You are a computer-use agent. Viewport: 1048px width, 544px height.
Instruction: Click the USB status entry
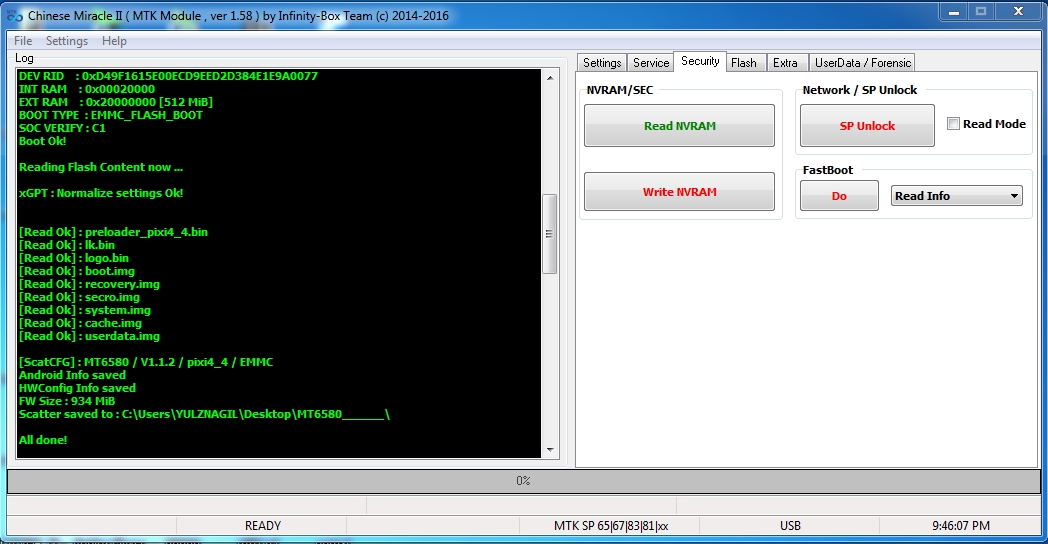click(790, 526)
